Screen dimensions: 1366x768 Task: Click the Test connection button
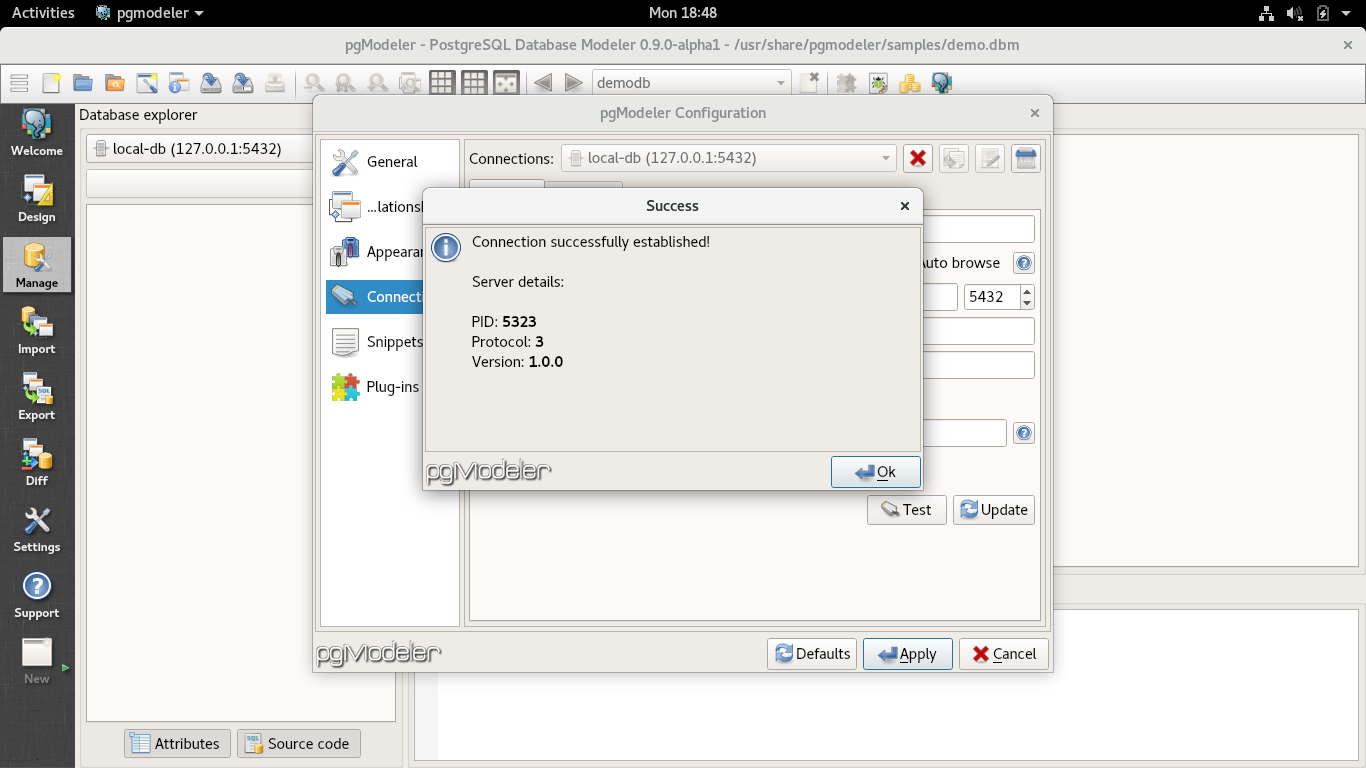[x=906, y=510]
